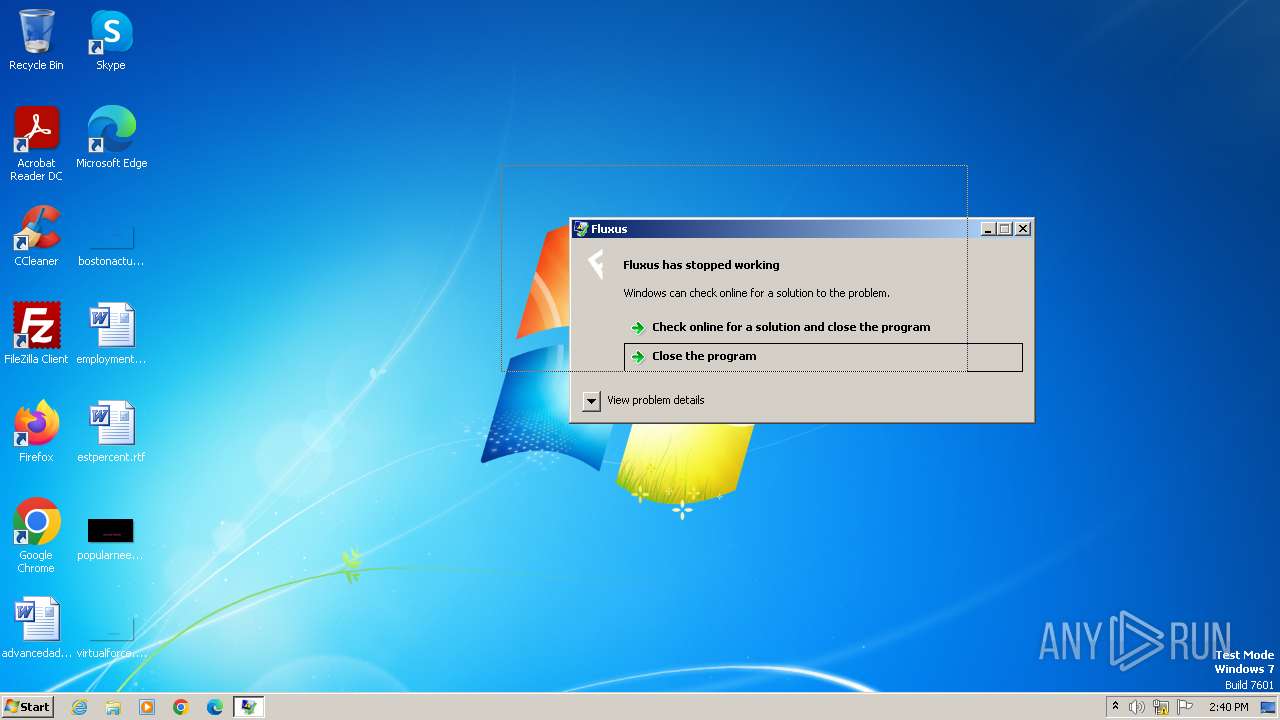Open the Google Chrome desktop shortcut
The image size is (1280, 720).
tap(36, 536)
